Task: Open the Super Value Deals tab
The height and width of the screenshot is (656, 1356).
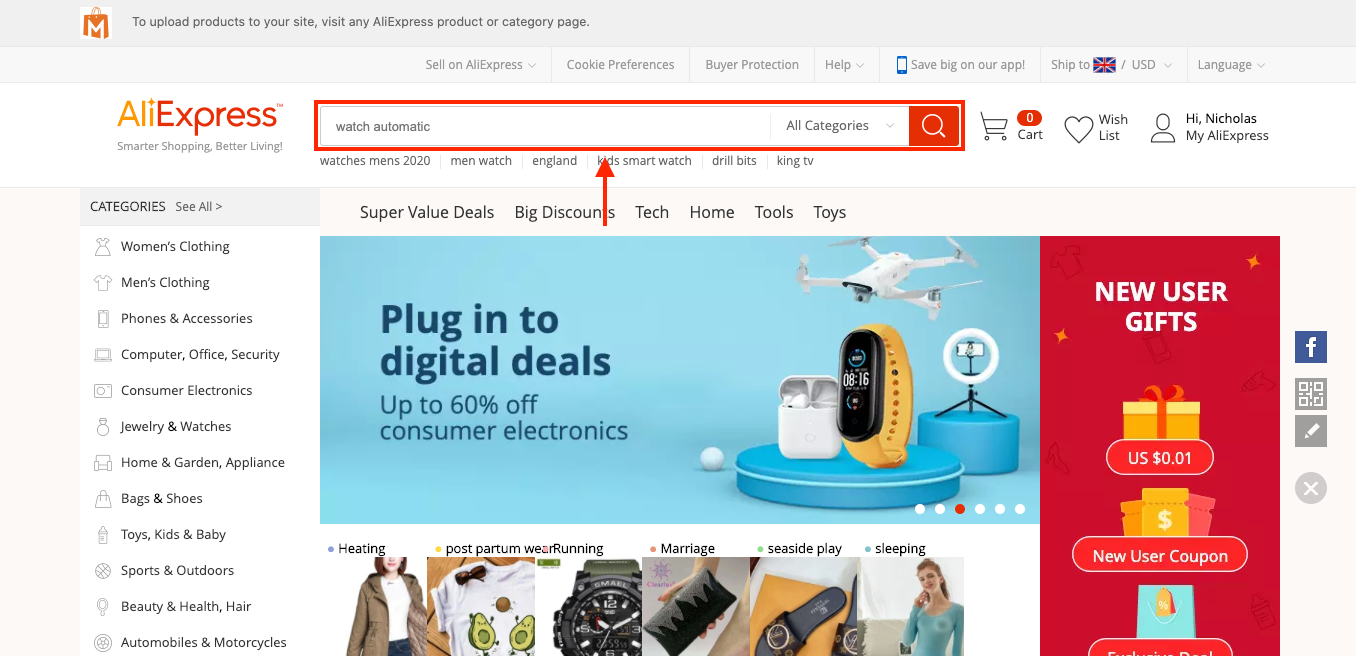Action: pyautogui.click(x=427, y=212)
